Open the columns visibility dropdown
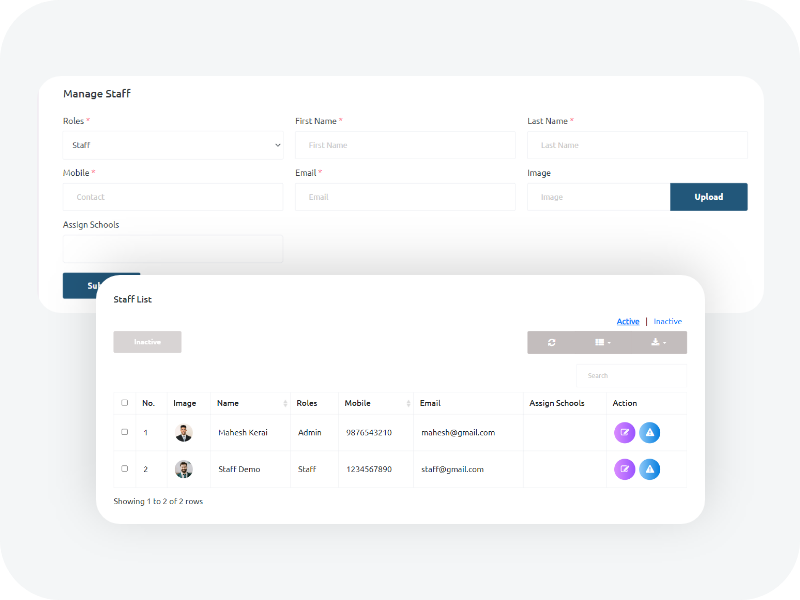 click(603, 342)
